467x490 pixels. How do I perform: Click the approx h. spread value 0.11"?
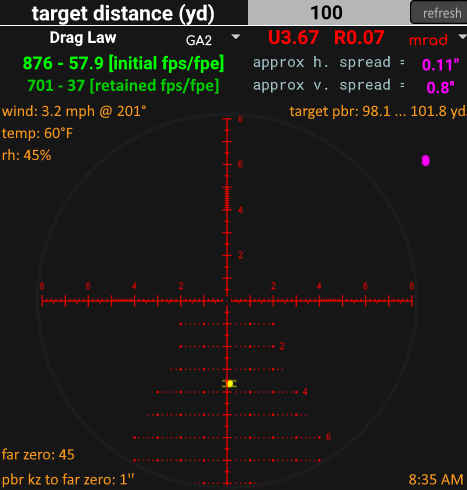[x=440, y=65]
